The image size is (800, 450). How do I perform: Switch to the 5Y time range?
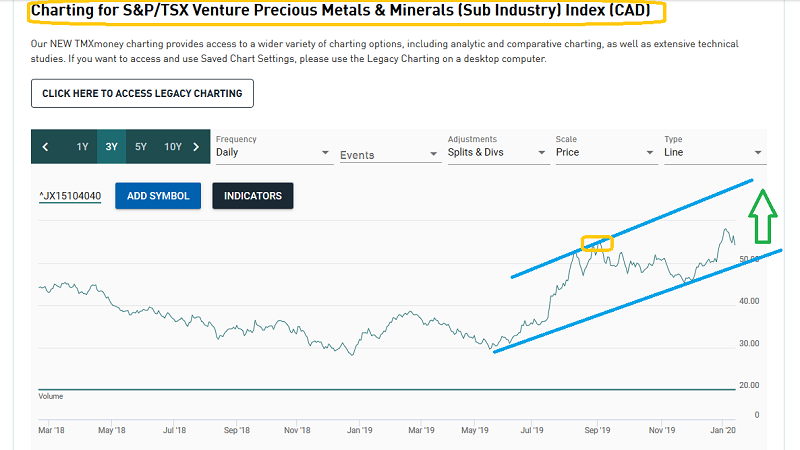point(141,147)
